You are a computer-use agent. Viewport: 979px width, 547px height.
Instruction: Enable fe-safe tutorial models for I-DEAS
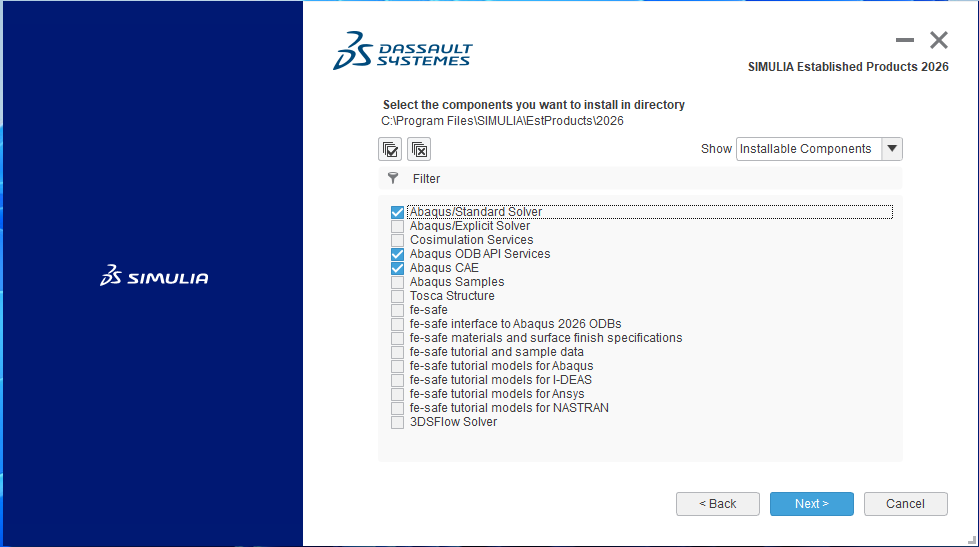(x=397, y=380)
